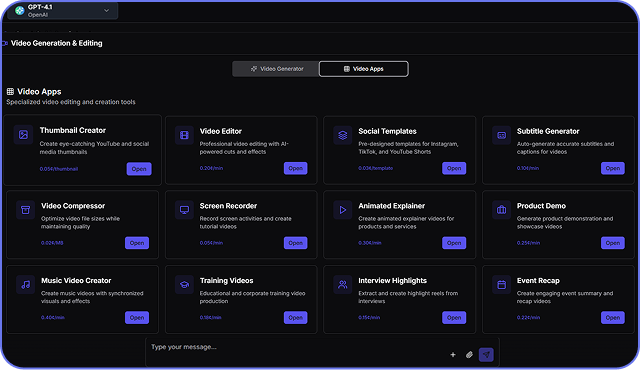Open the GPT-4.1 model selector dropdown
The width and height of the screenshot is (640, 370).
63,11
